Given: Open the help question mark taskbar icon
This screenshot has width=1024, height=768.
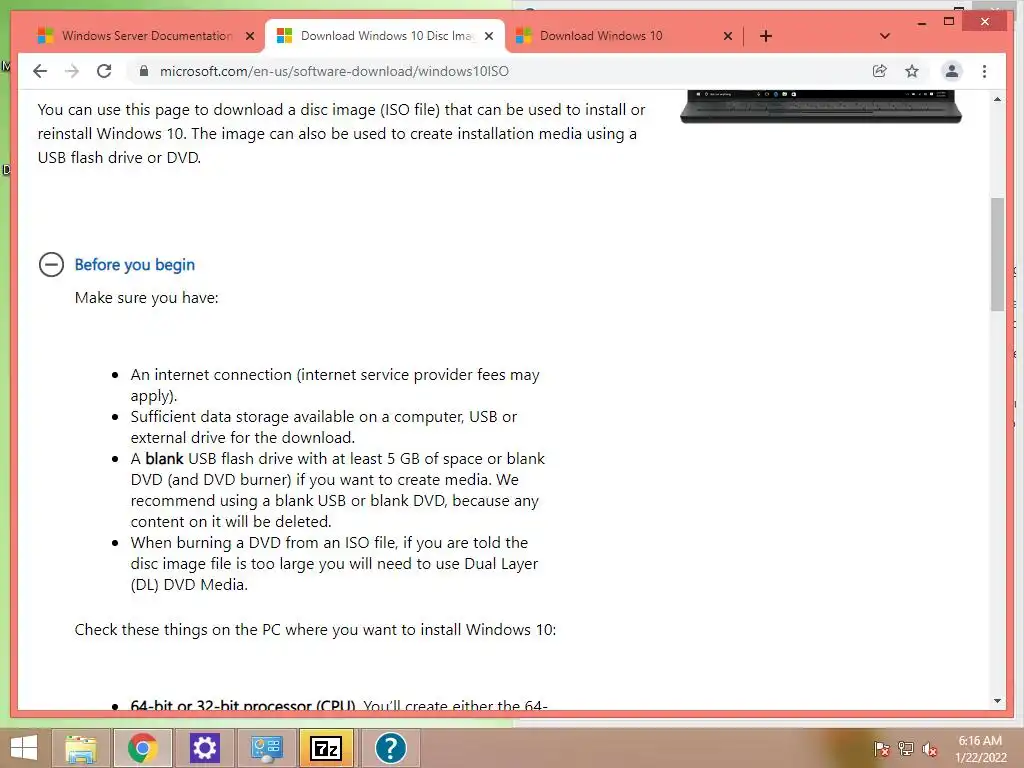Looking at the screenshot, I should tap(391, 748).
